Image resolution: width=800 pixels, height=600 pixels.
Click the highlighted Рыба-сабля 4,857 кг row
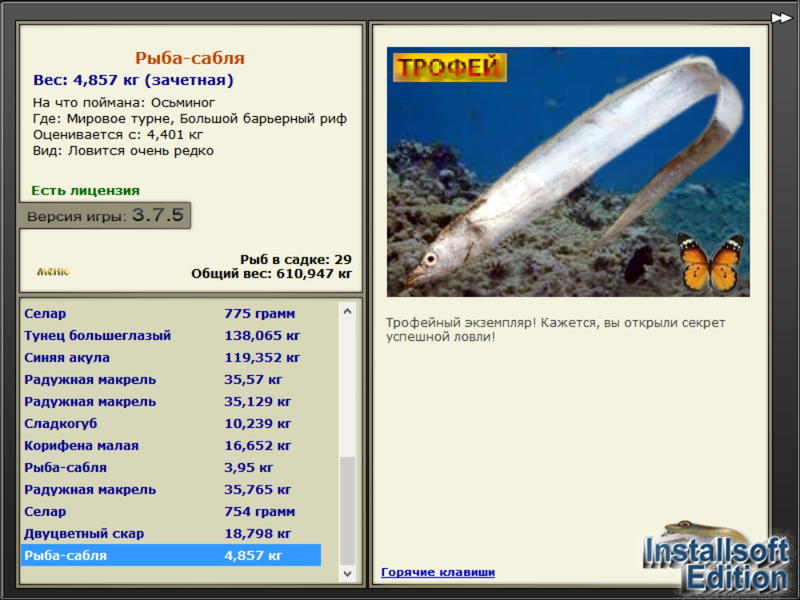170,556
